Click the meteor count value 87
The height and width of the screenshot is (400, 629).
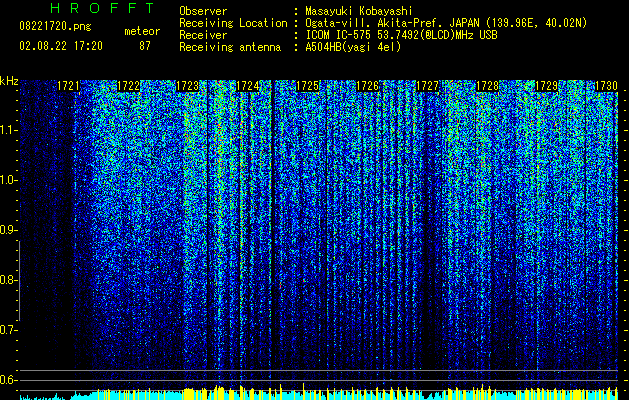click(145, 46)
